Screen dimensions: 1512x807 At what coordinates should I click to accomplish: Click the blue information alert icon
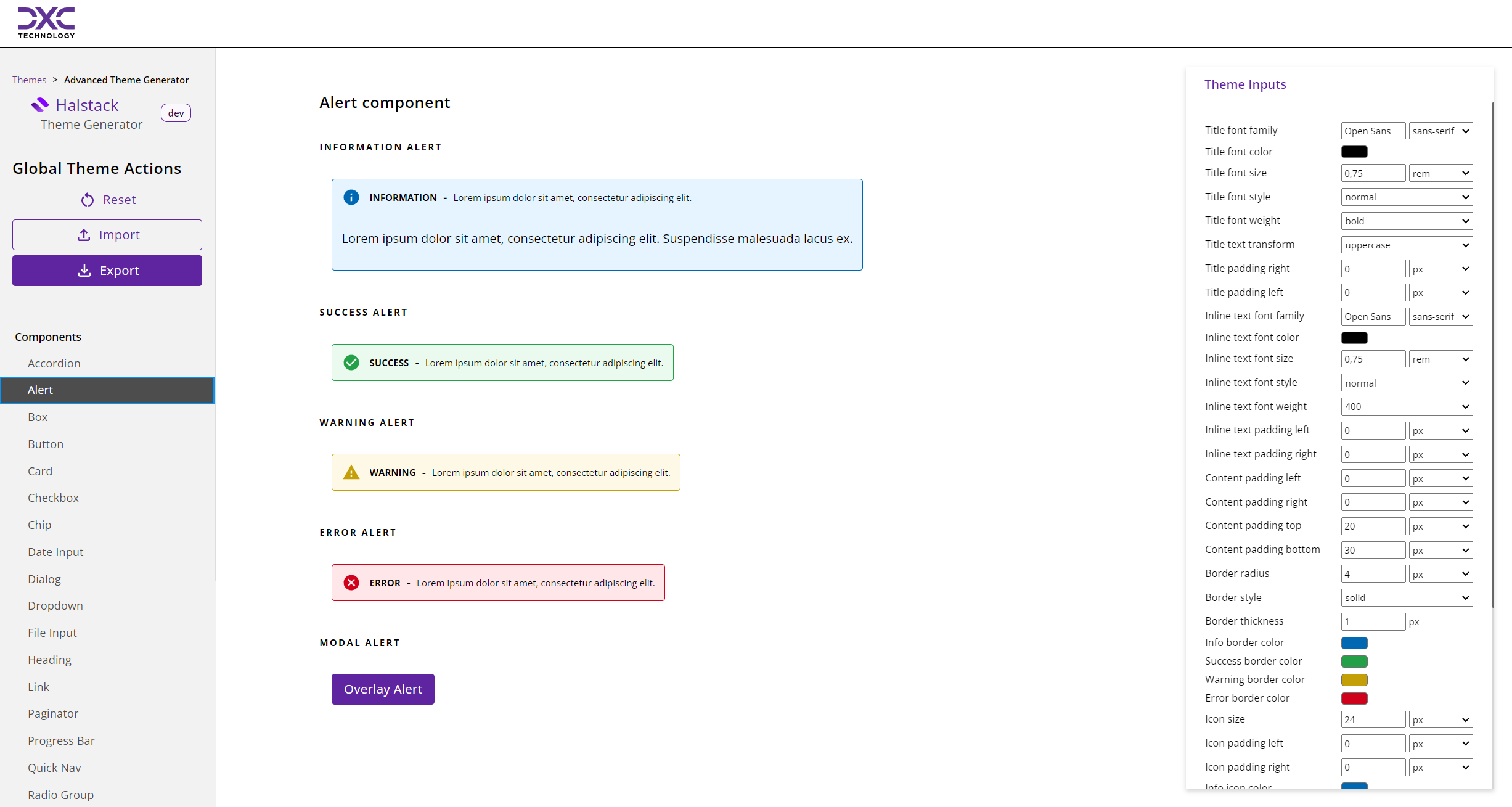tap(351, 197)
